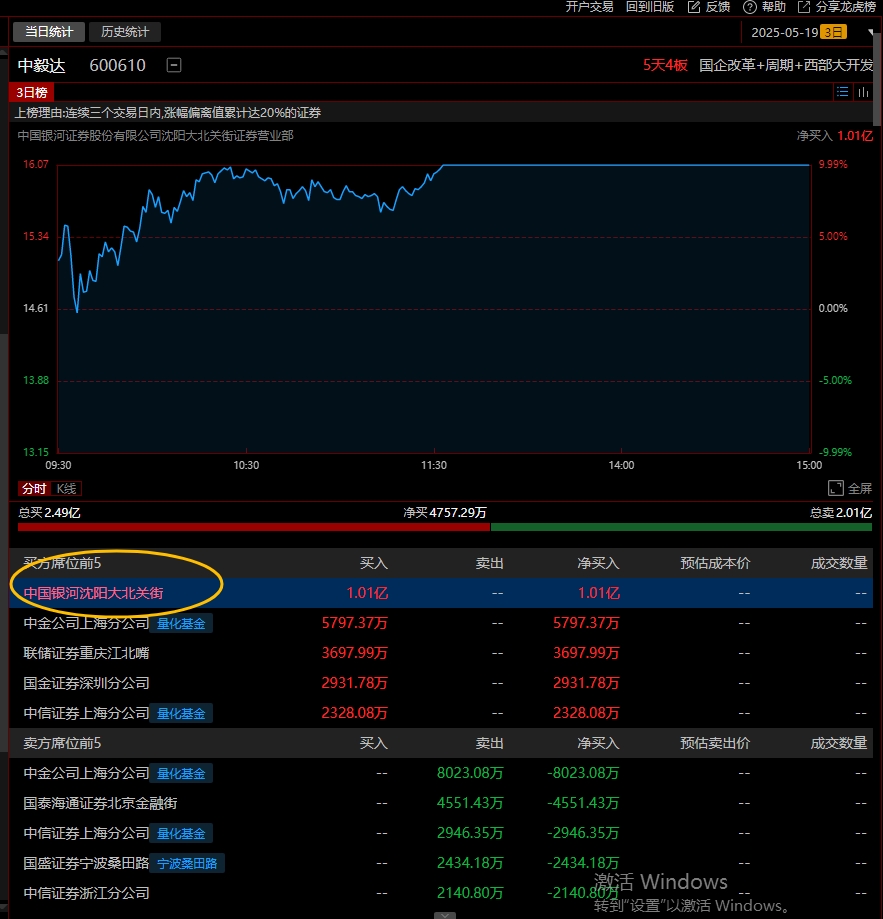
Task: Select buyer row 中国银河沈阳大北关街
Action: tap(441, 593)
